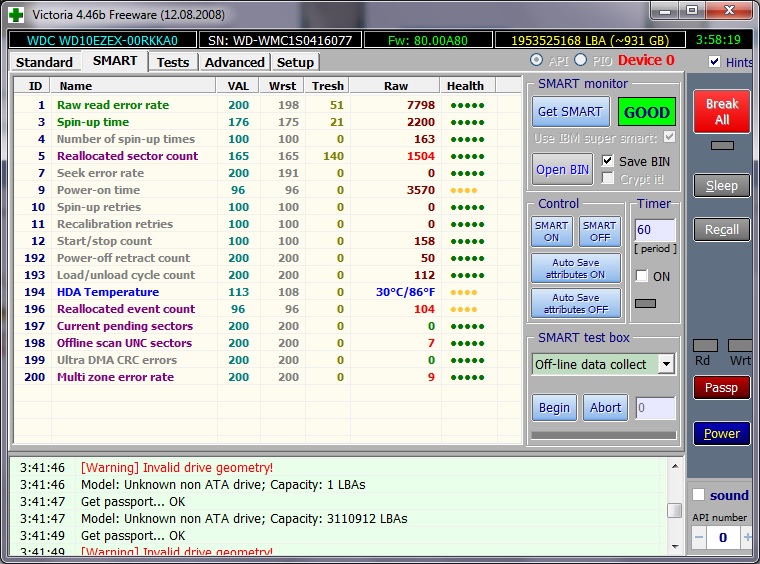Select the Power-on time row

[268, 189]
